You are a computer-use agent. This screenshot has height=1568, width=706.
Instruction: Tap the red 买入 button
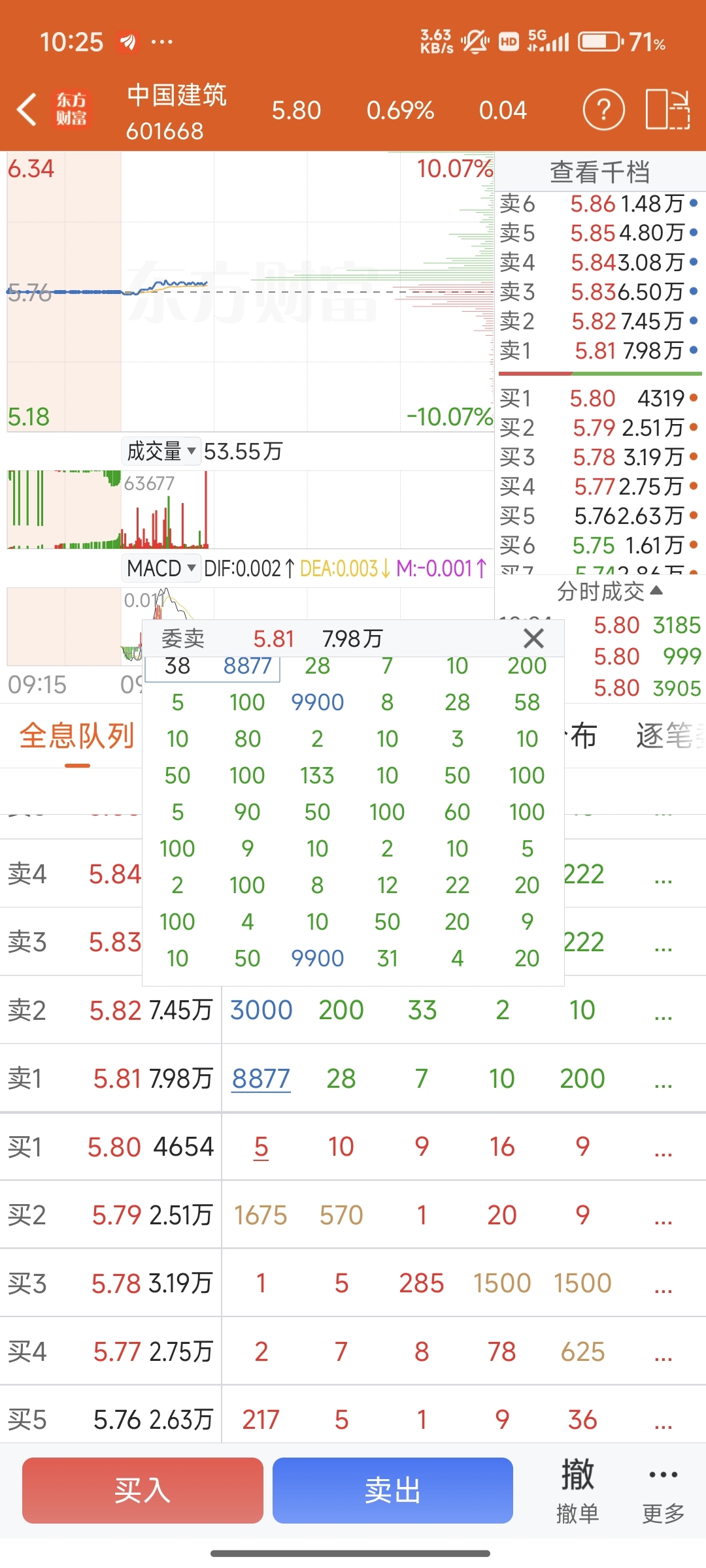(x=143, y=1490)
